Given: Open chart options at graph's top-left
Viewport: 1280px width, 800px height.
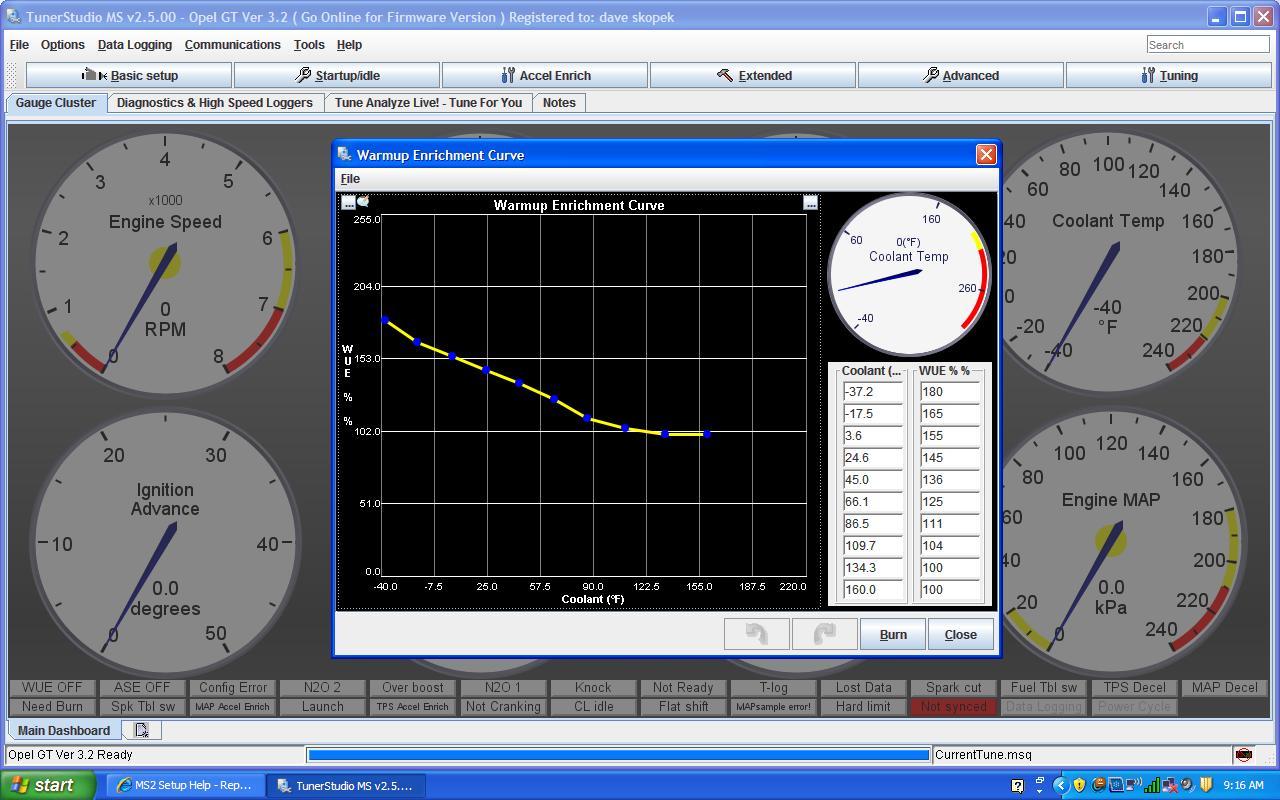Looking at the screenshot, I should click(348, 203).
